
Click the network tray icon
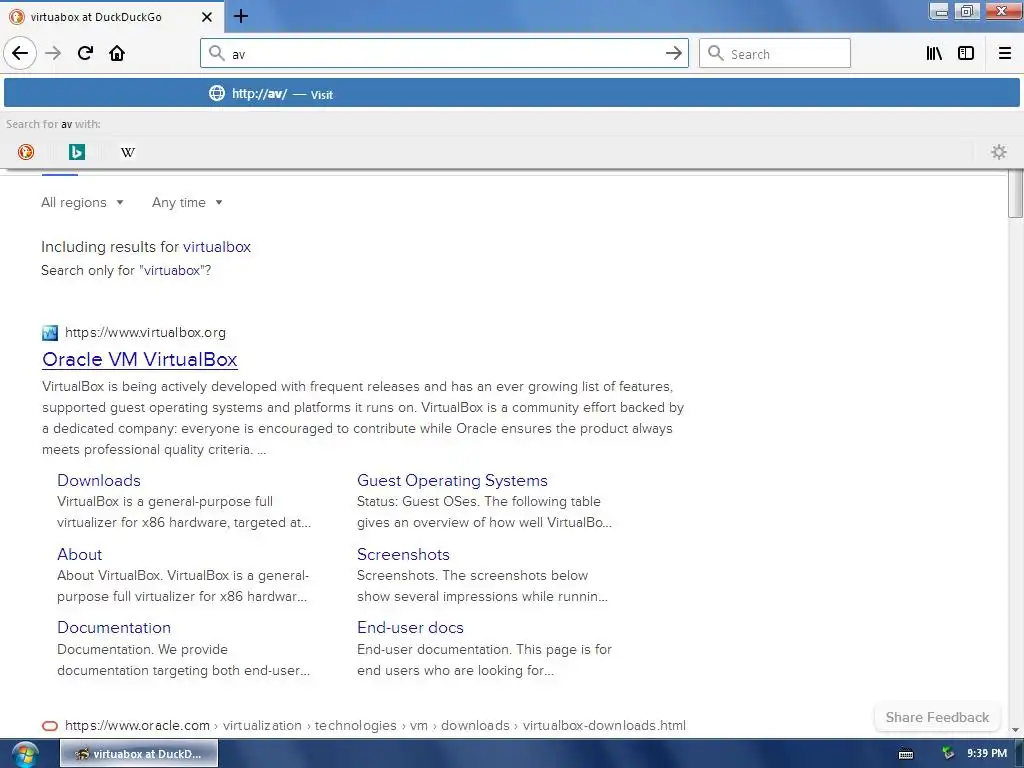coord(948,754)
